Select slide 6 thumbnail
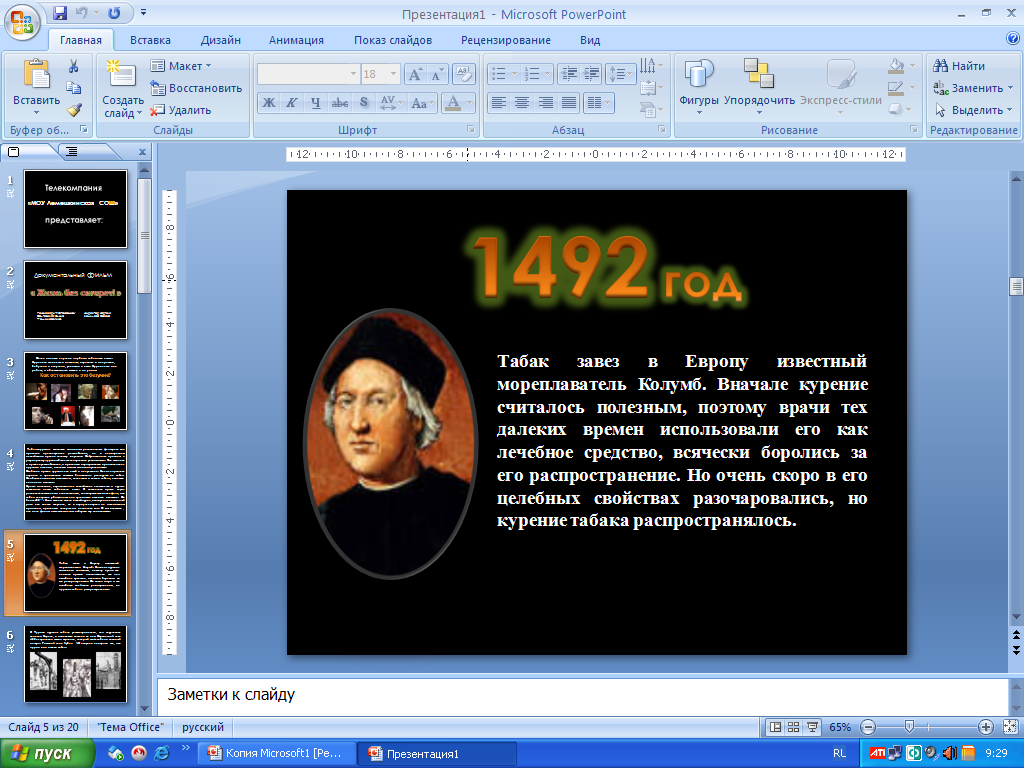This screenshot has width=1024, height=768. (76, 664)
